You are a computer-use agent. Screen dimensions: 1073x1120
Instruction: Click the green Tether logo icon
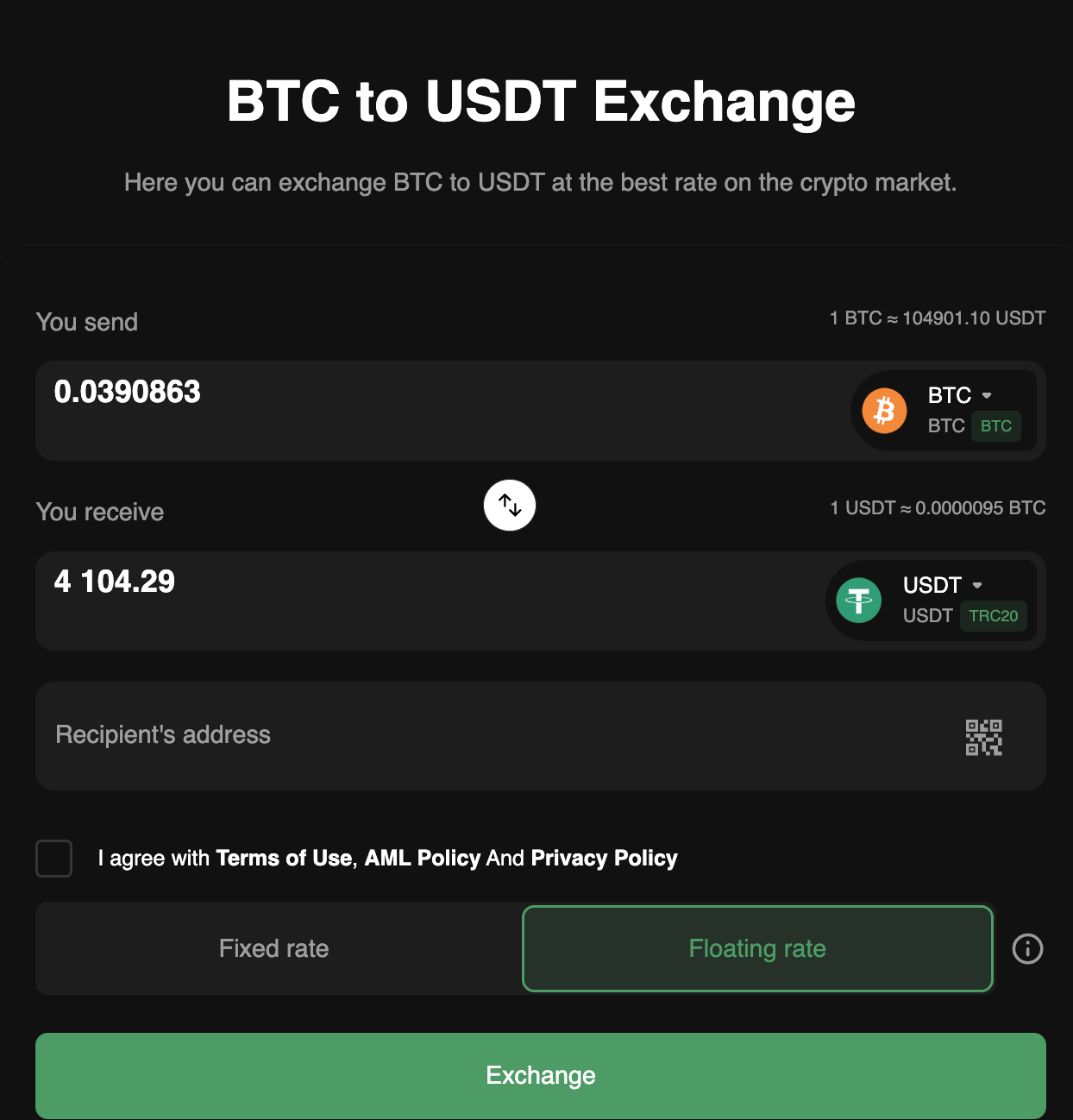[859, 601]
